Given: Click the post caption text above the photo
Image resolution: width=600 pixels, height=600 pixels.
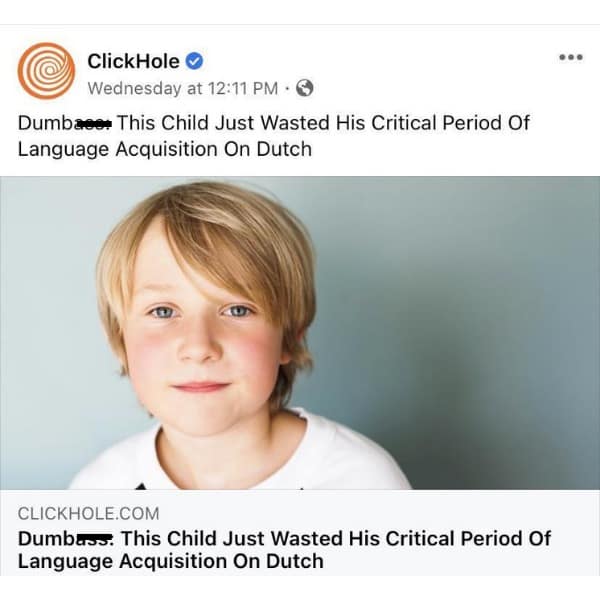Looking at the screenshot, I should click(x=273, y=136).
